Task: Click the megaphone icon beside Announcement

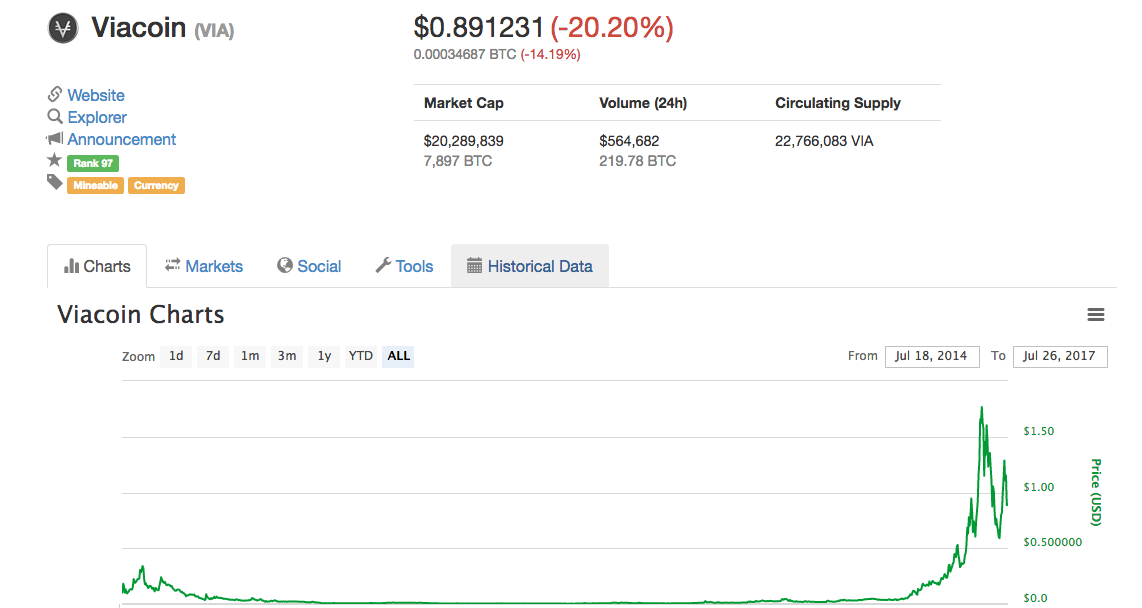Action: coord(55,138)
